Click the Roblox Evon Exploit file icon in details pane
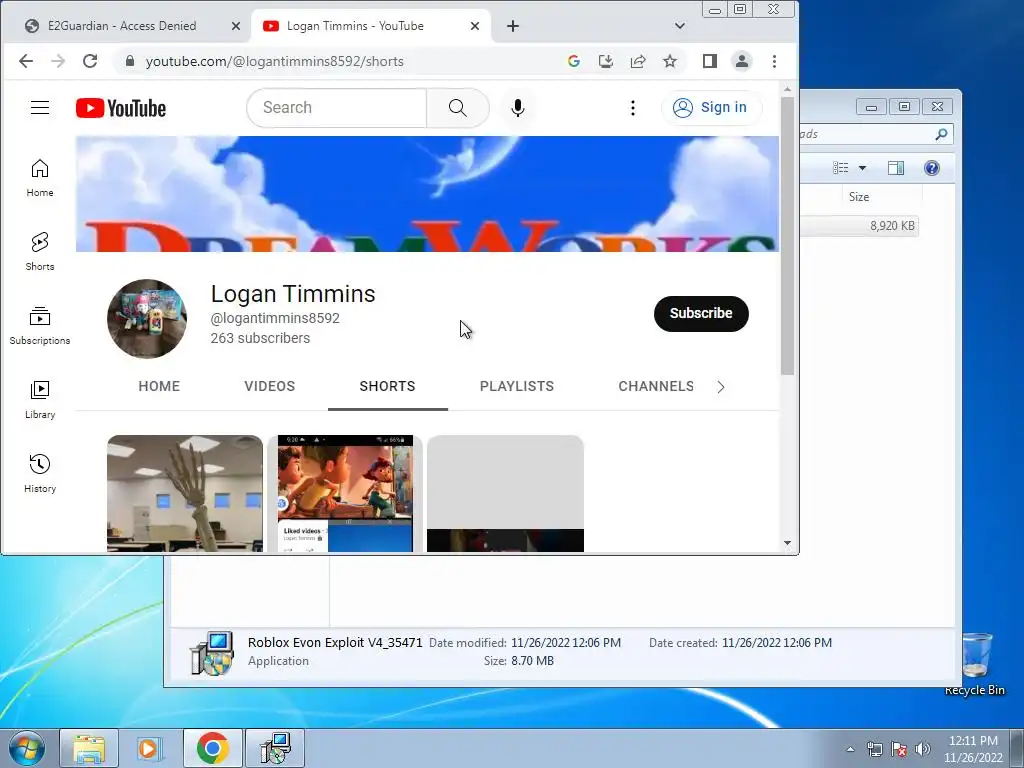Screen dimensions: 1024x768 [212, 652]
